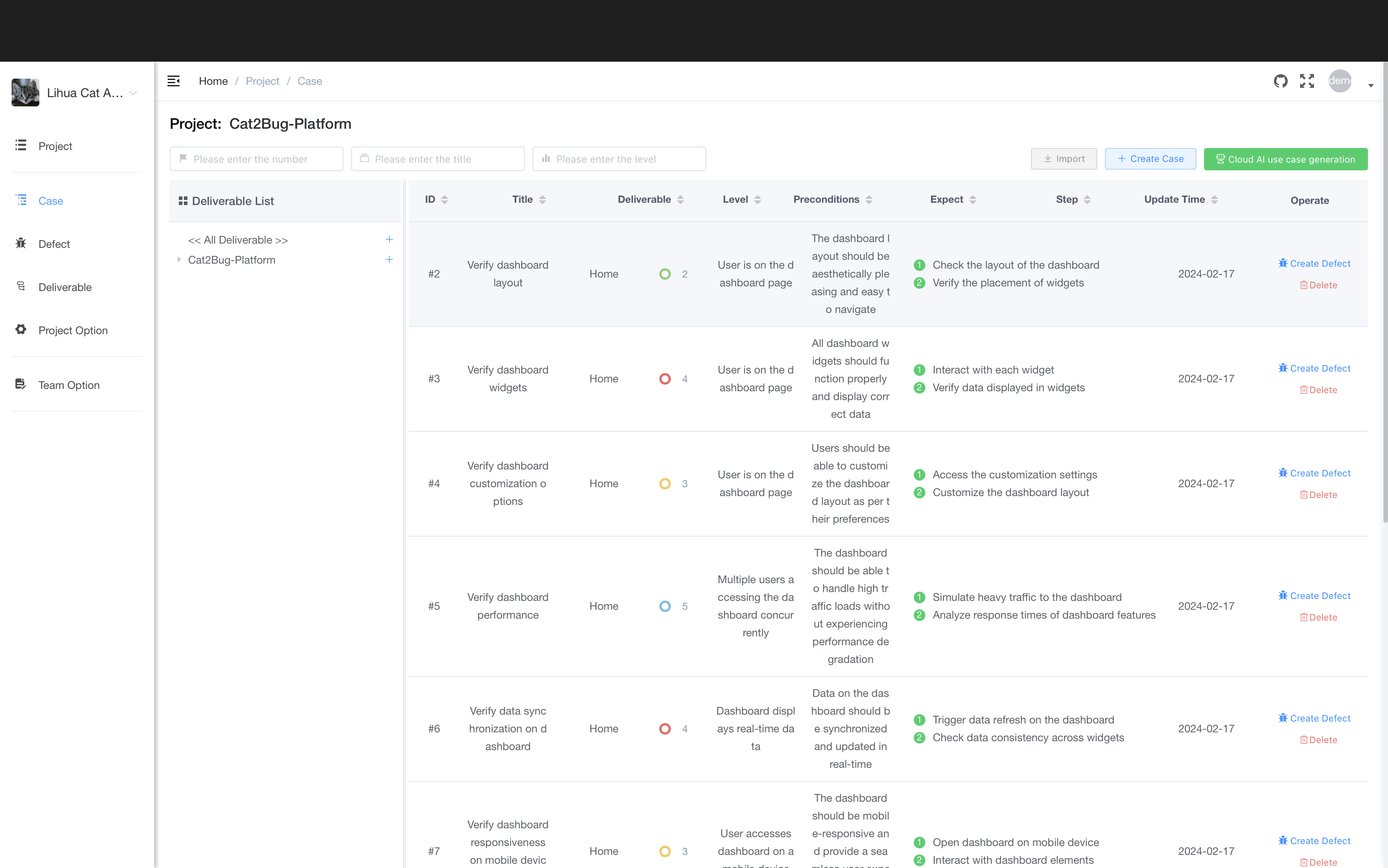1388x868 pixels.
Task: Click red level 4 indicator in row #3
Action: (x=665, y=379)
